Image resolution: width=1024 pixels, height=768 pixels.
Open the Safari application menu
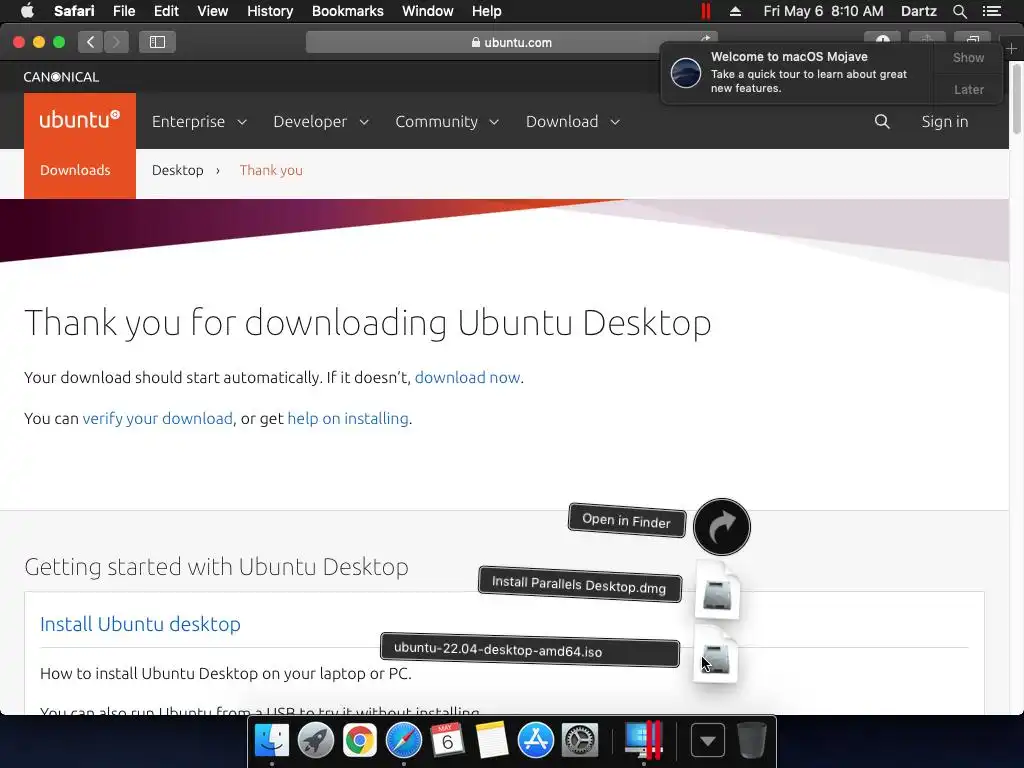point(74,11)
